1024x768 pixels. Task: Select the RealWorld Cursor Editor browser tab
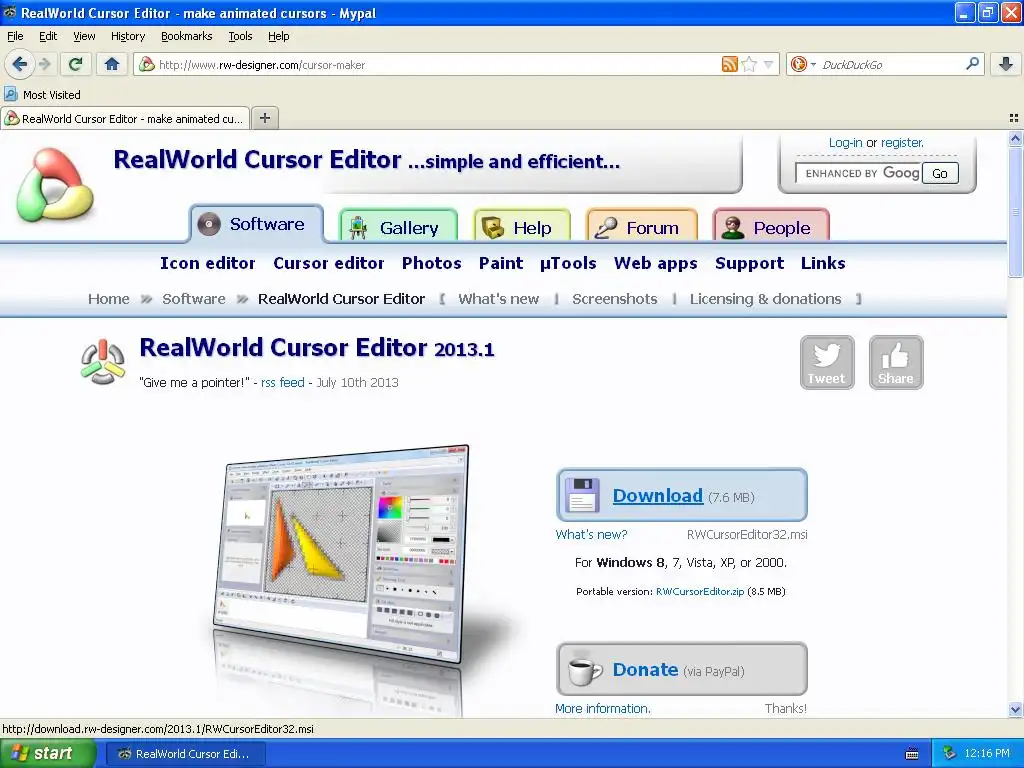click(x=125, y=118)
